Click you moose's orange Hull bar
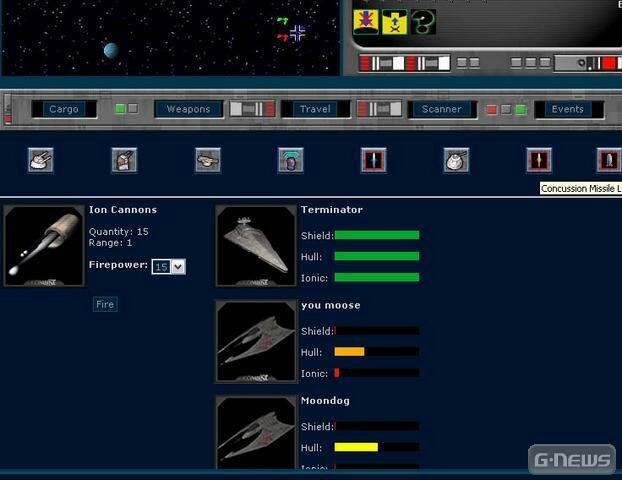The width and height of the screenshot is (622, 480). point(349,351)
